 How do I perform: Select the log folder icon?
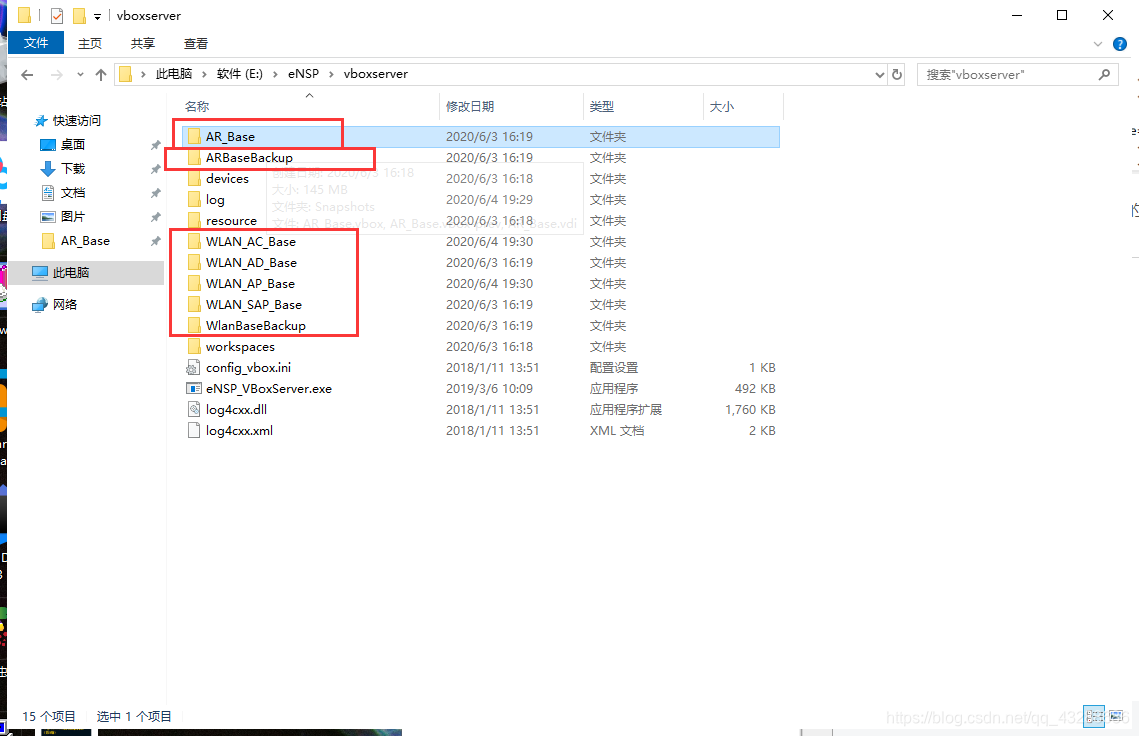pos(194,200)
